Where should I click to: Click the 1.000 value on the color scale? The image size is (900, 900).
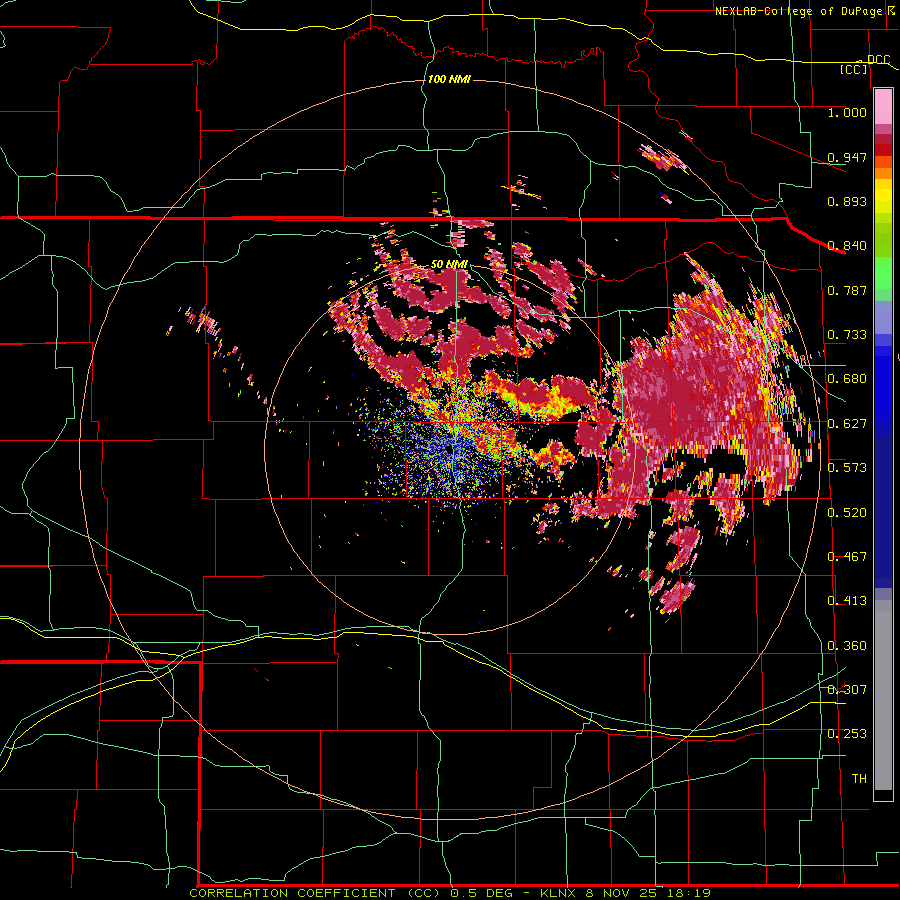click(x=847, y=112)
